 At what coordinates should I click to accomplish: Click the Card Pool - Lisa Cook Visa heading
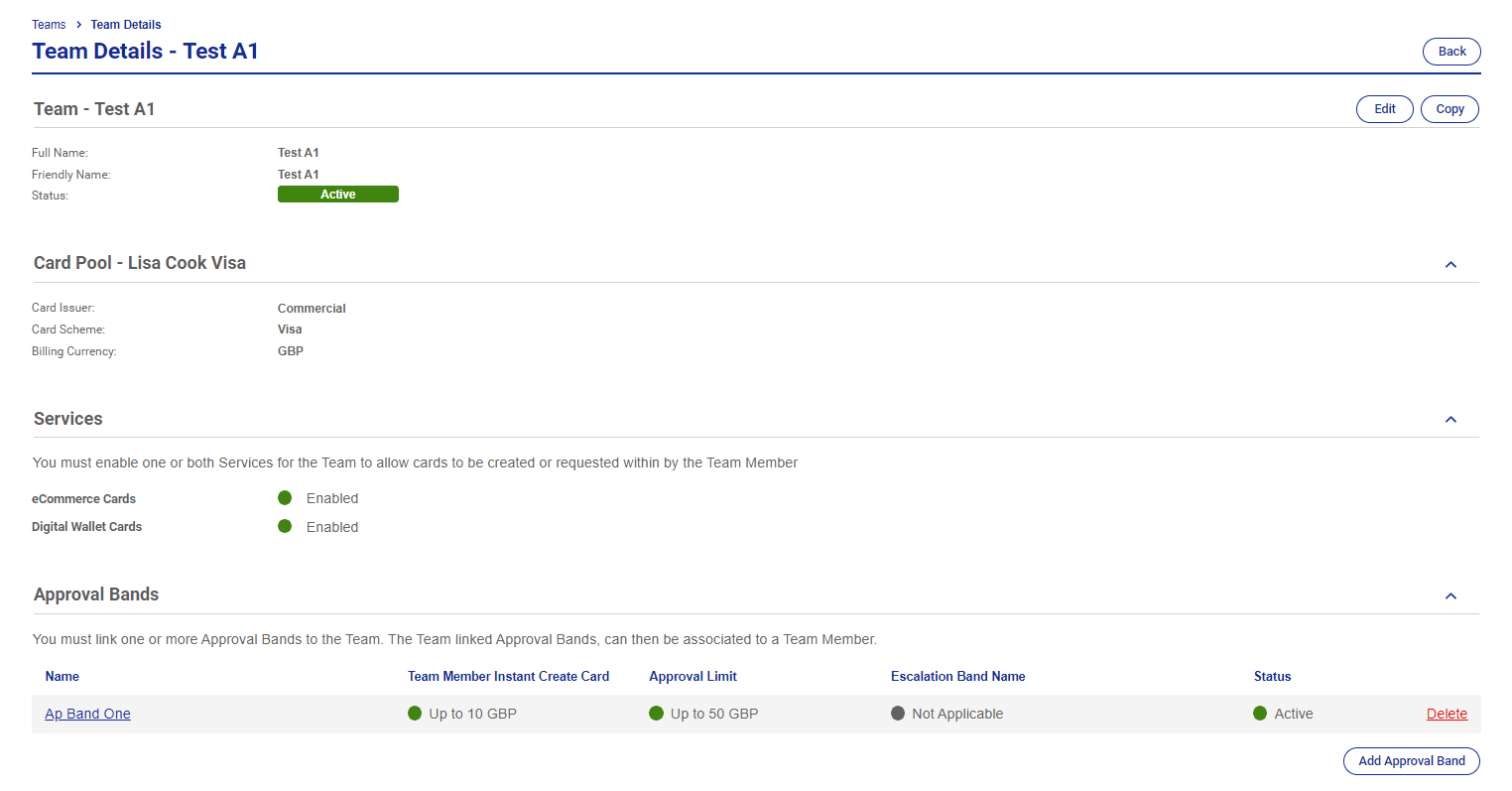pyautogui.click(x=140, y=263)
